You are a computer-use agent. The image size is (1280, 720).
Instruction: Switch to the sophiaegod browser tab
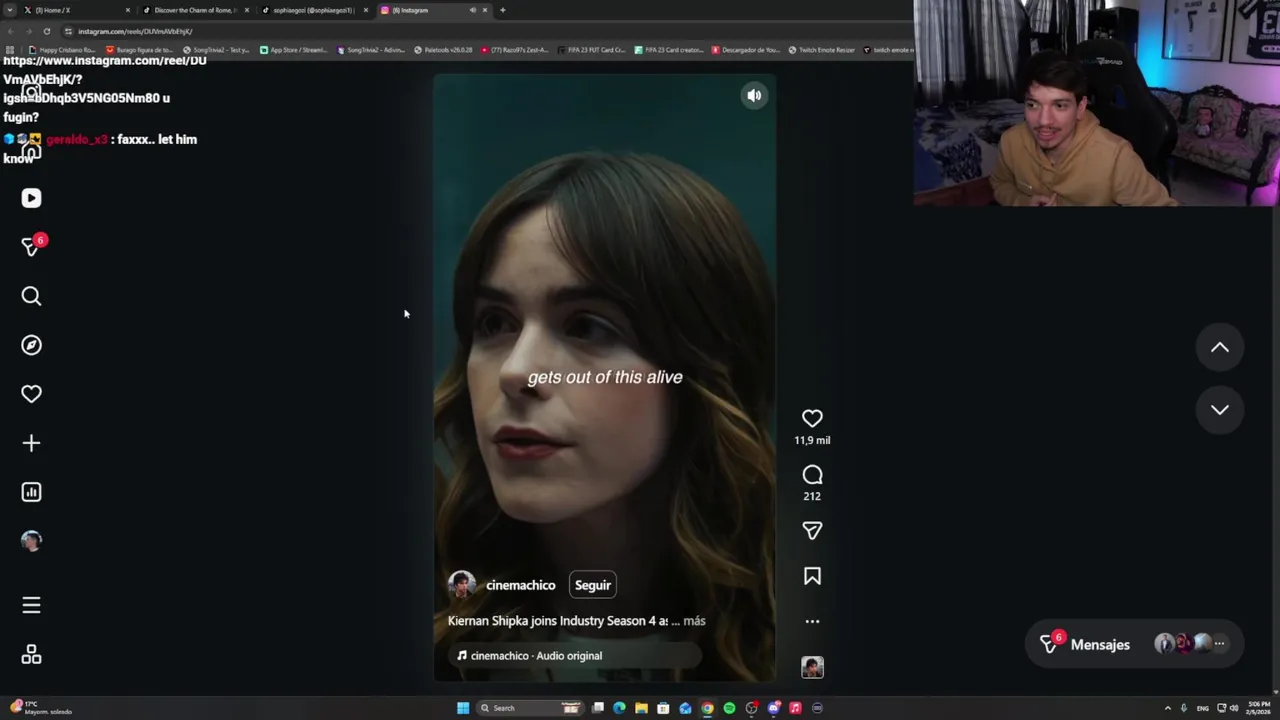click(314, 10)
